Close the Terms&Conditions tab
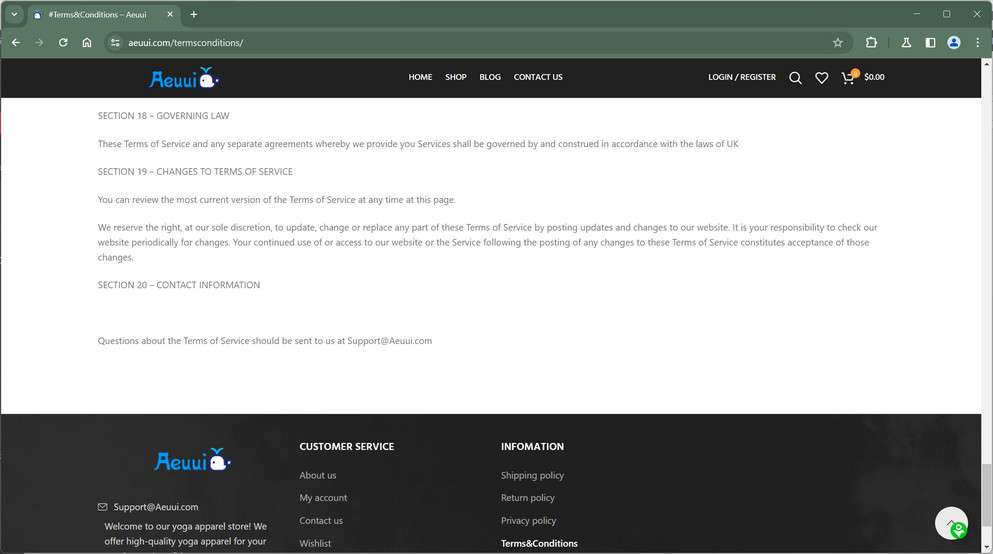The height and width of the screenshot is (554, 993). (170, 14)
